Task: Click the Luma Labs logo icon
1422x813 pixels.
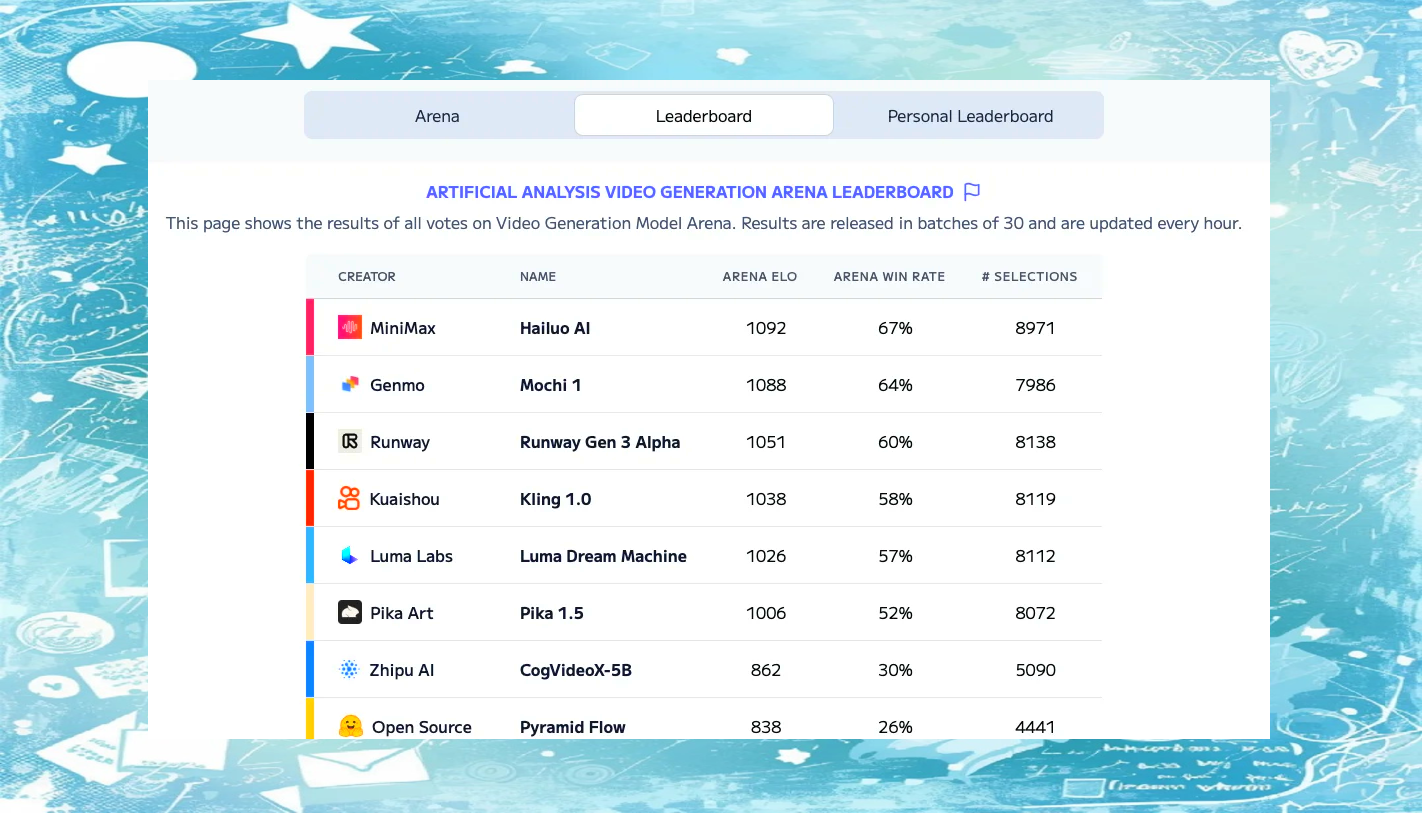Action: coord(349,555)
